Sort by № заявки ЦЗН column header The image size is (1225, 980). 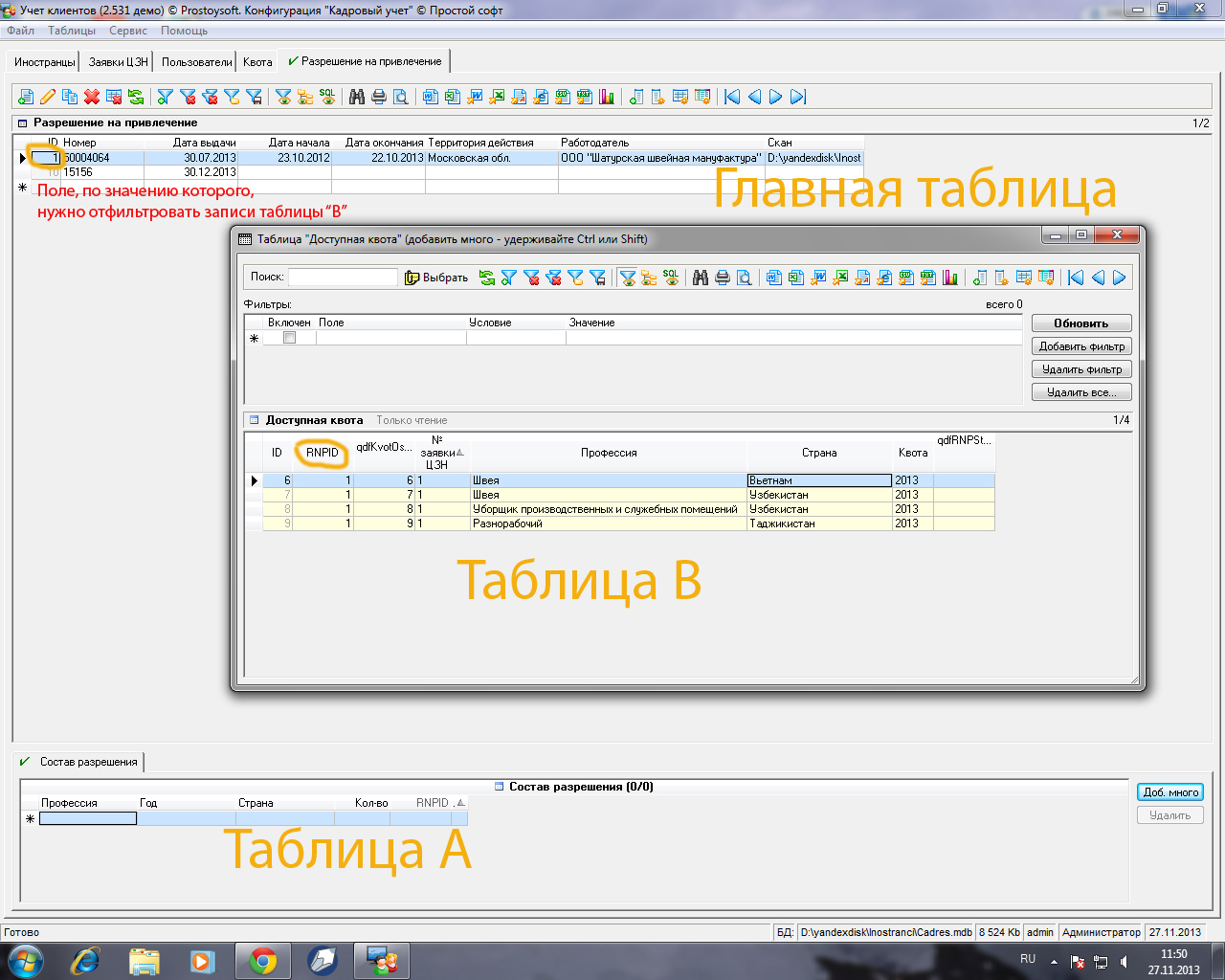438,453
